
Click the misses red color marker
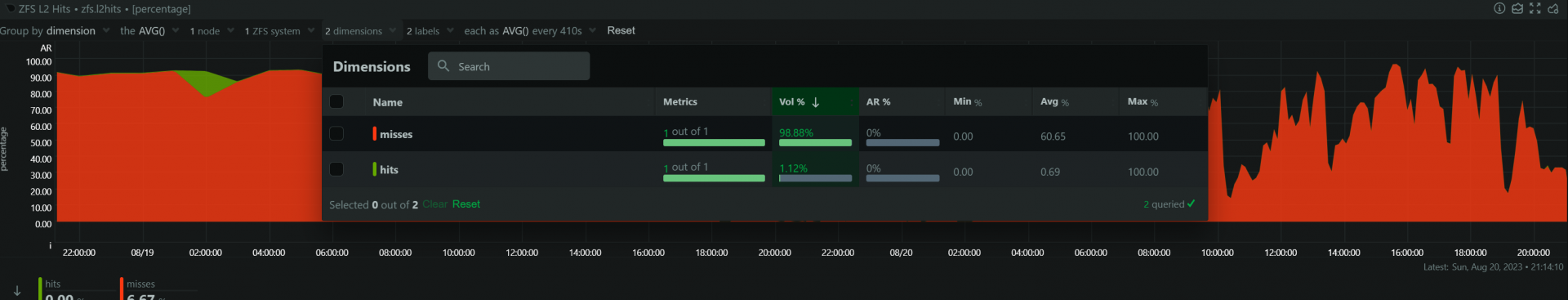375,133
